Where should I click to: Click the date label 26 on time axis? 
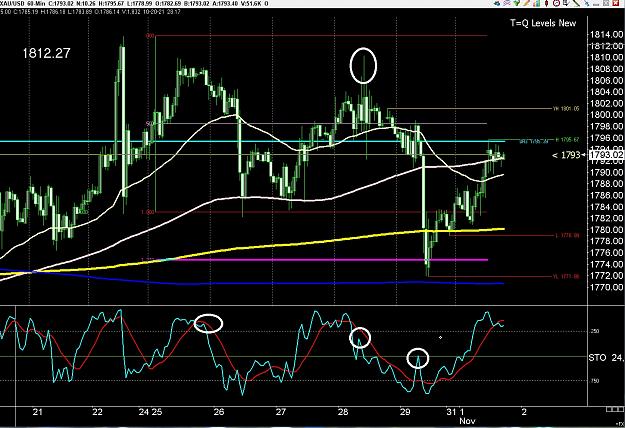coord(218,412)
